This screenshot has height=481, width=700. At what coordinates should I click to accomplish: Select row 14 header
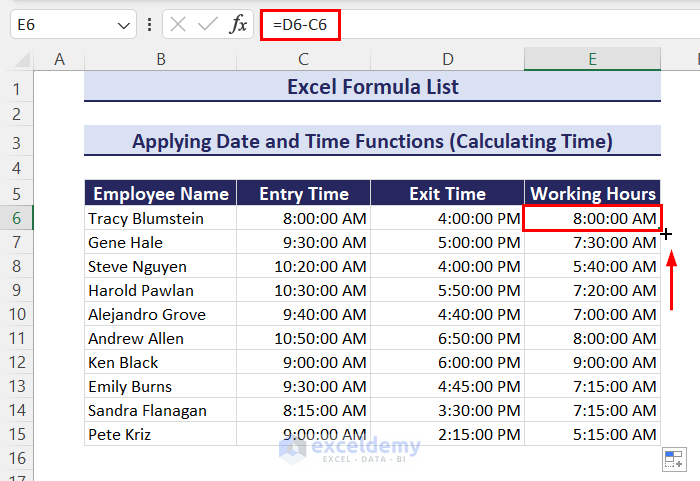click(x=17, y=410)
